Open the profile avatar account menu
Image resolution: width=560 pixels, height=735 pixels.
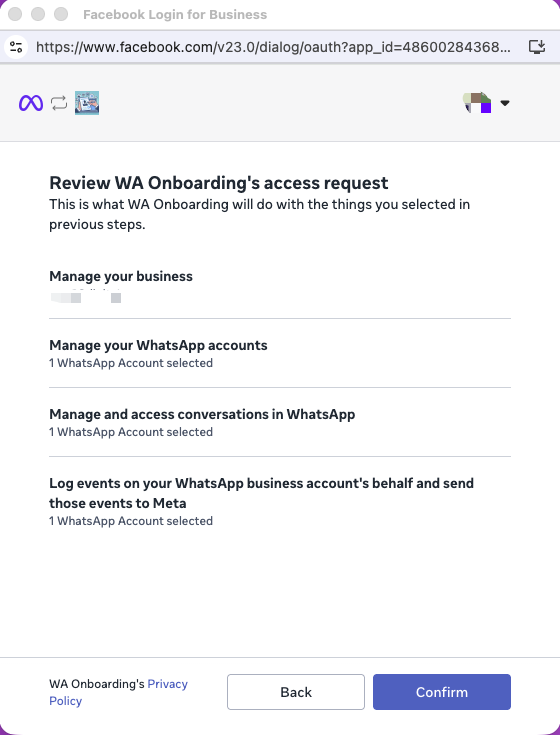click(478, 103)
